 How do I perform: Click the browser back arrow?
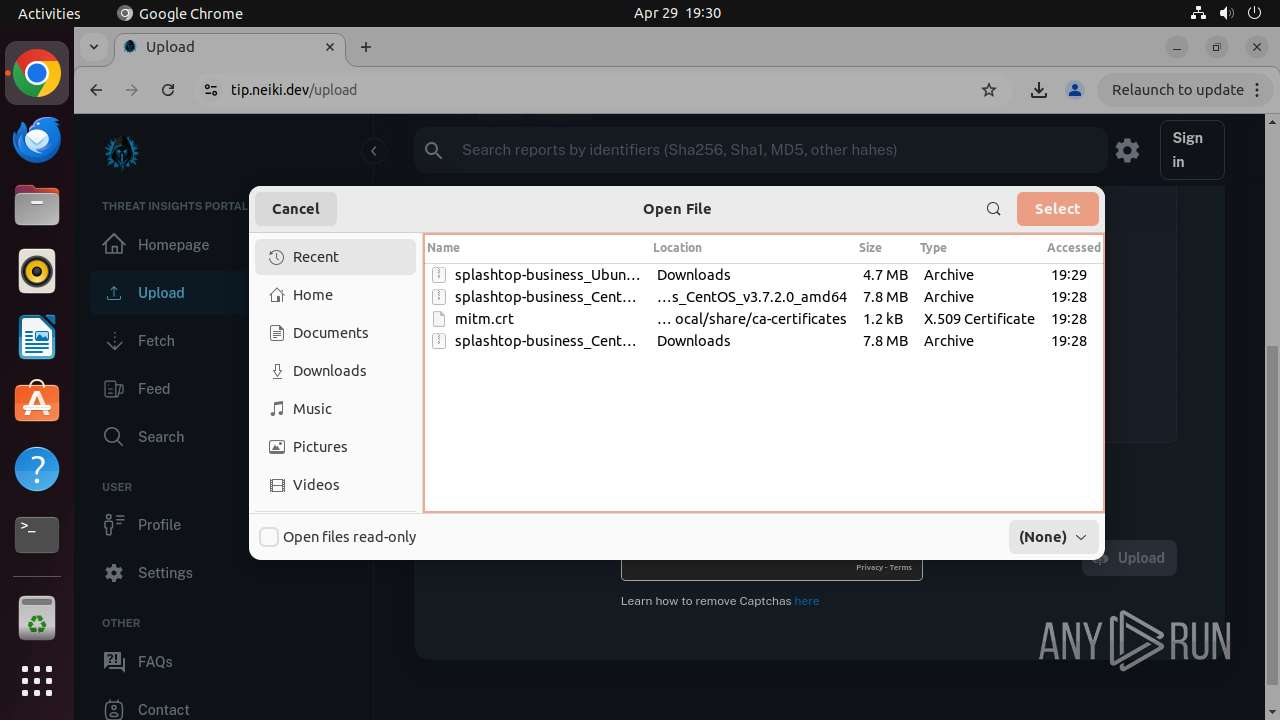[96, 90]
